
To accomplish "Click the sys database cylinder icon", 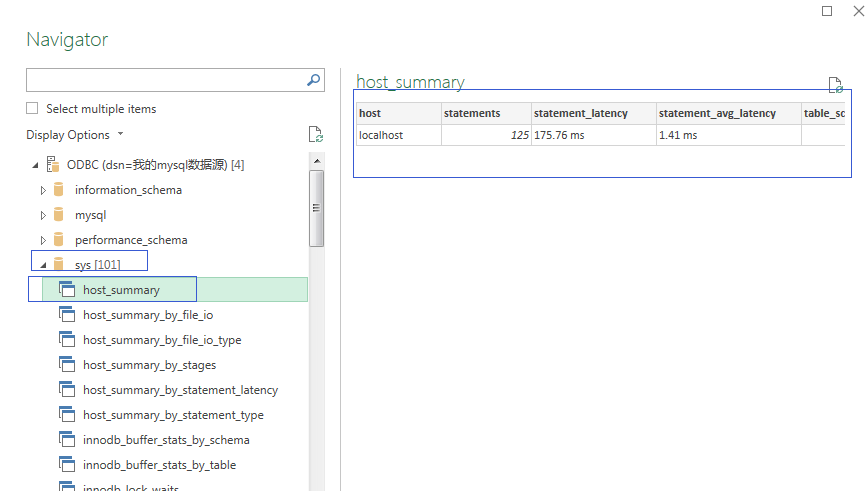I will coord(59,263).
